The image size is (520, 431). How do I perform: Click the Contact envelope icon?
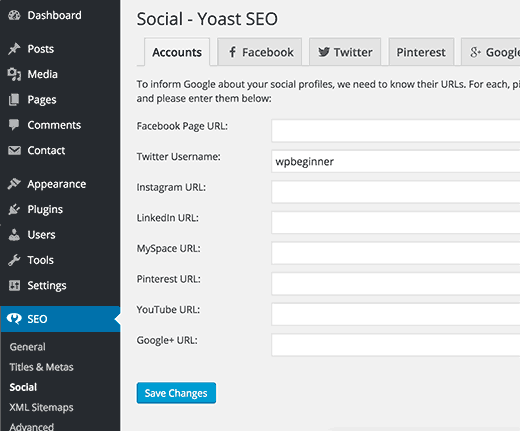14,150
